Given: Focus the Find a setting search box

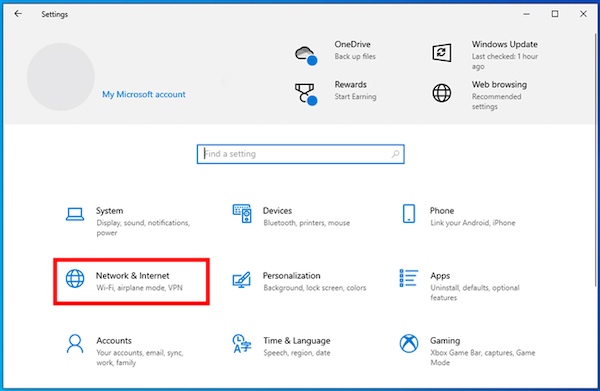Looking at the screenshot, I should point(300,154).
